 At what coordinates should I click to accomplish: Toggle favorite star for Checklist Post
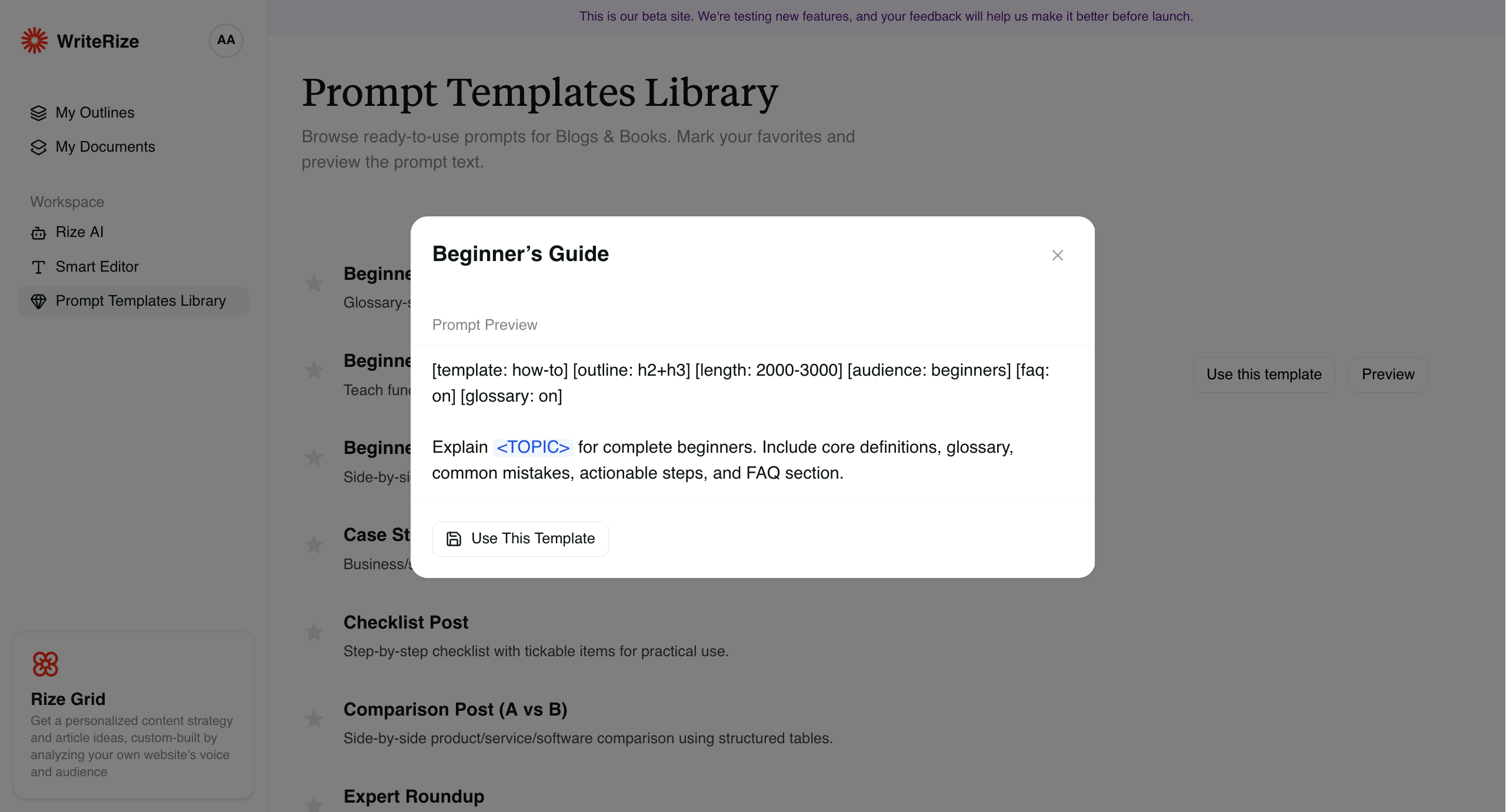314,632
